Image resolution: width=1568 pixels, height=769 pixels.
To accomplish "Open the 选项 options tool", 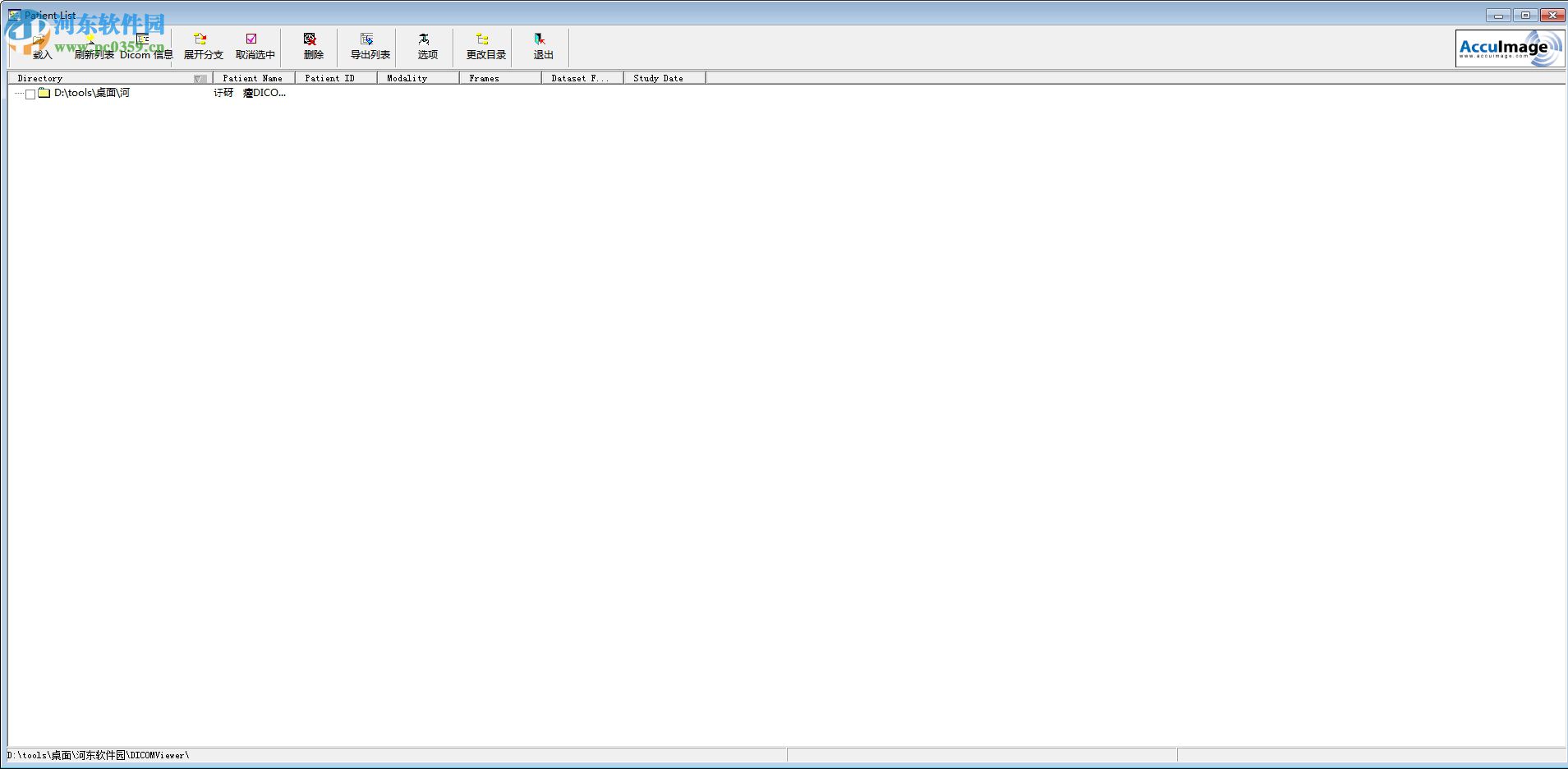I will (427, 46).
